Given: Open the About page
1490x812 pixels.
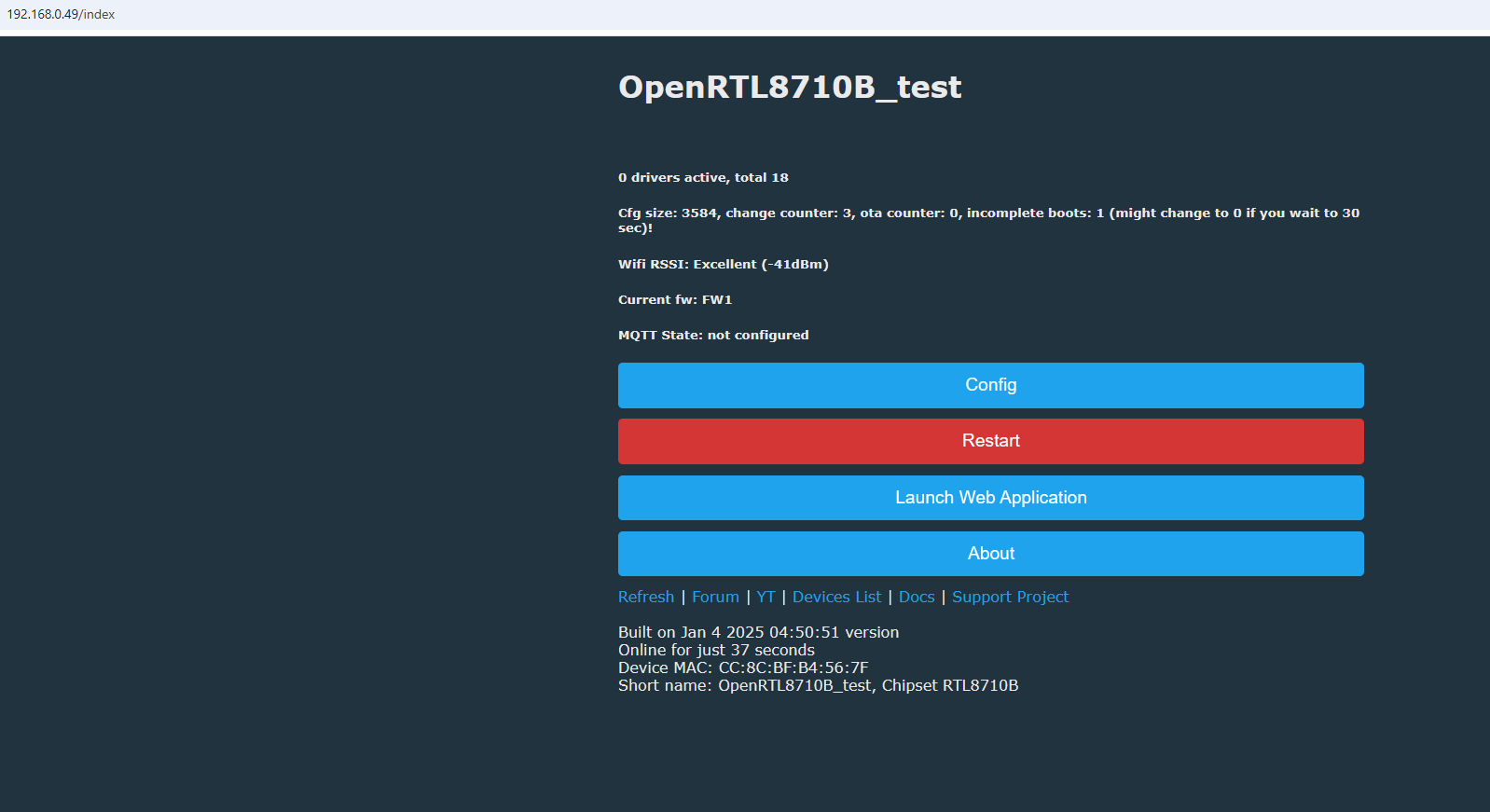Looking at the screenshot, I should [x=990, y=554].
